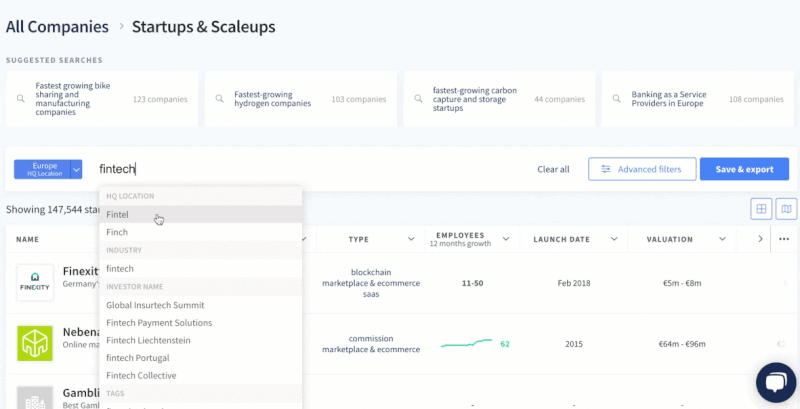Open the EMPLOYEES column sort dropdown

(x=506, y=239)
